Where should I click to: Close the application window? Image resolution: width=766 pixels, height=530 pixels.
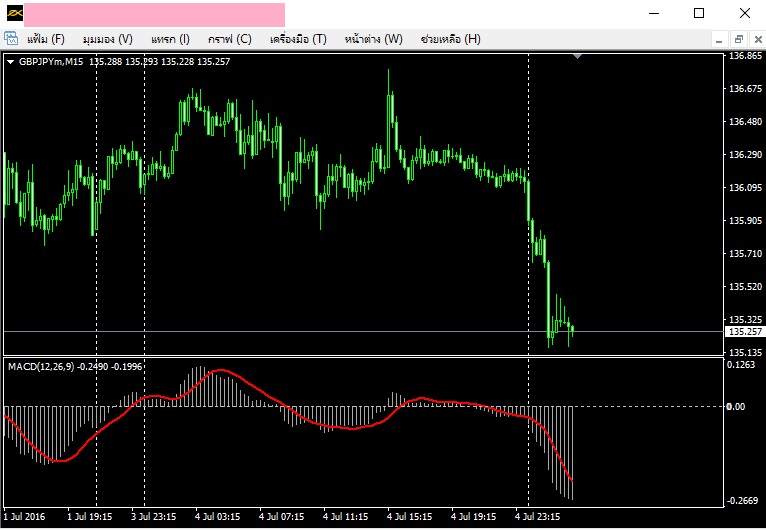click(x=745, y=14)
